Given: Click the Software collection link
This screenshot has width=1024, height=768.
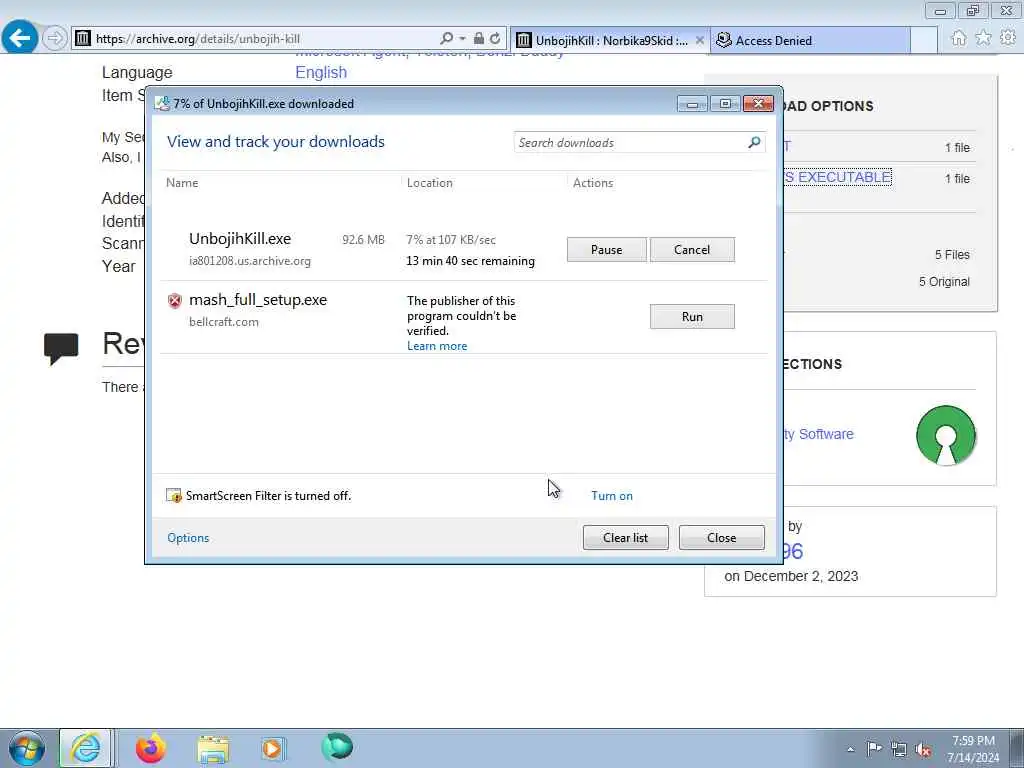Looking at the screenshot, I should 819,434.
